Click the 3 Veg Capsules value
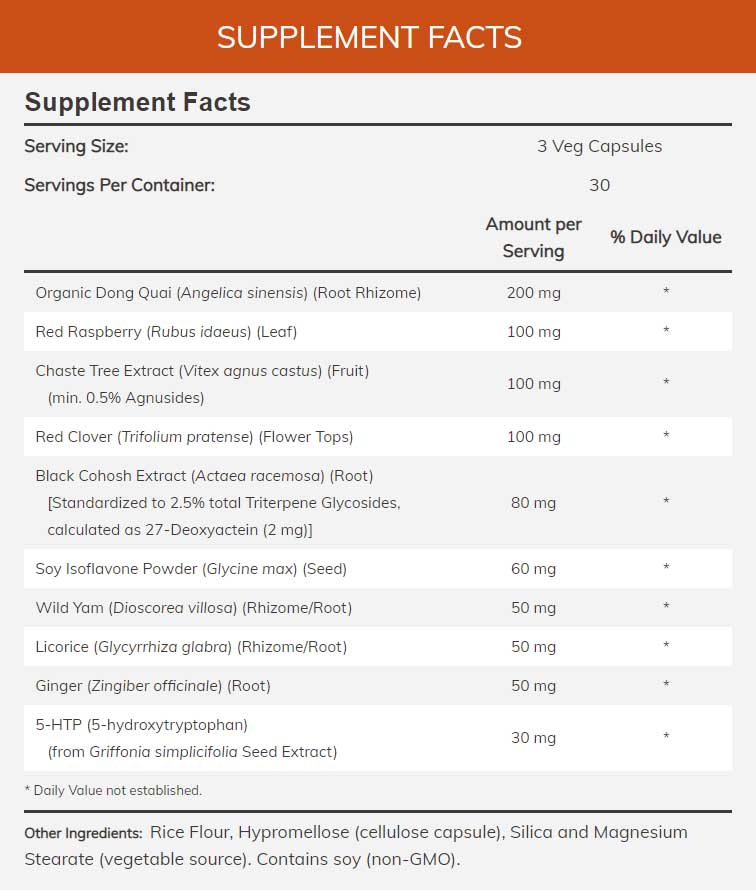756x890 pixels. [x=599, y=146]
